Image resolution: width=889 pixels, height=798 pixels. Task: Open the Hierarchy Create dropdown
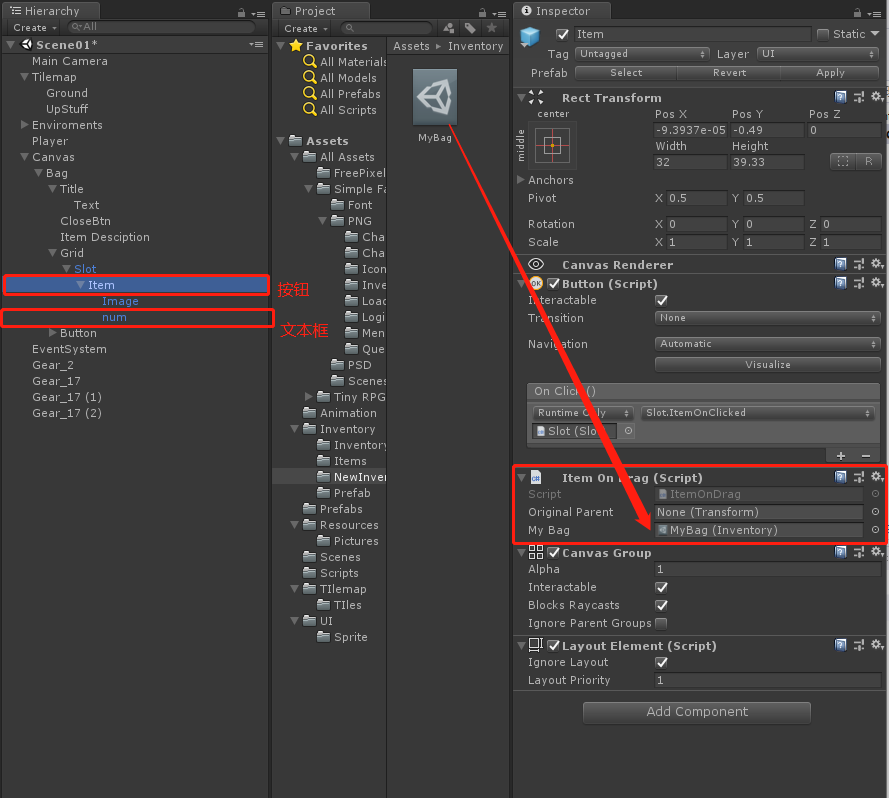[x=35, y=28]
